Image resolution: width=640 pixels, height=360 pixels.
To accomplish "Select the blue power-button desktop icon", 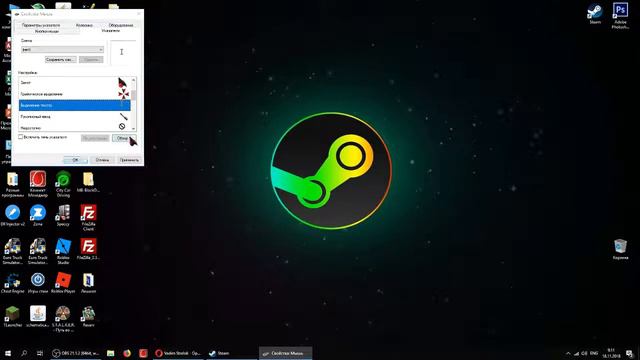I will point(38,283).
